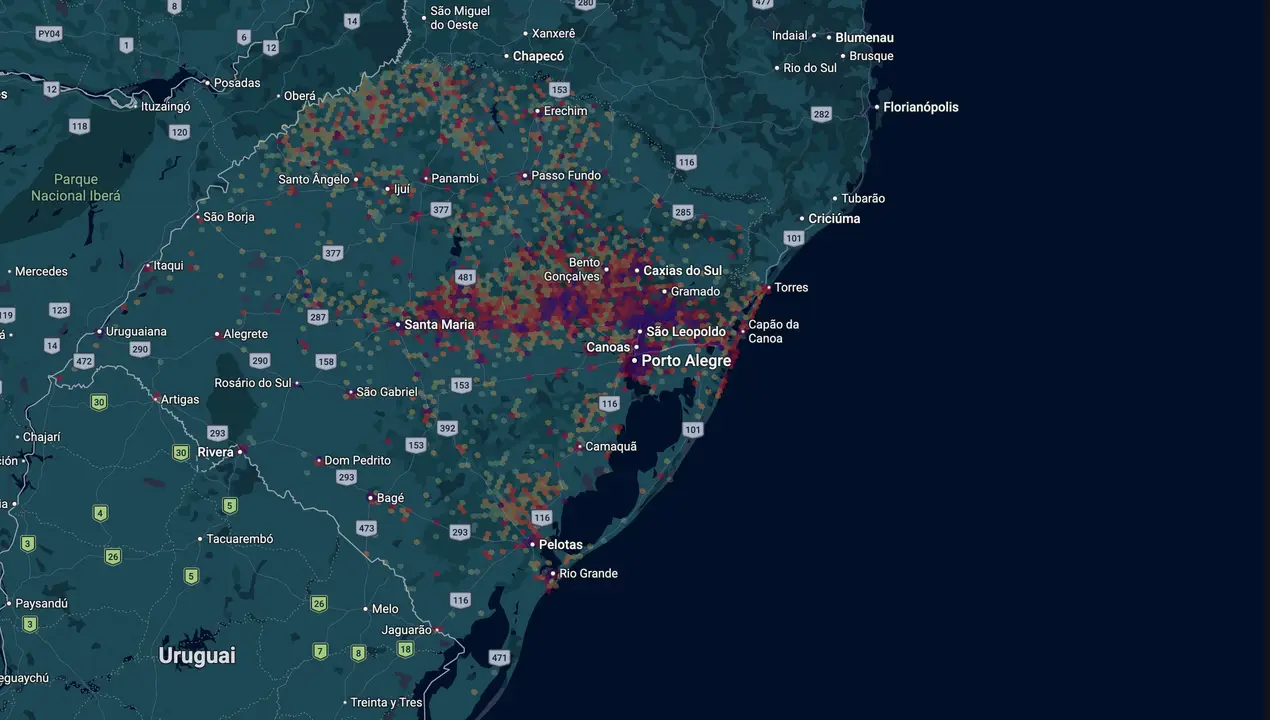The height and width of the screenshot is (720, 1270).
Task: Click the Porto Alegre city label
Action: (x=686, y=360)
